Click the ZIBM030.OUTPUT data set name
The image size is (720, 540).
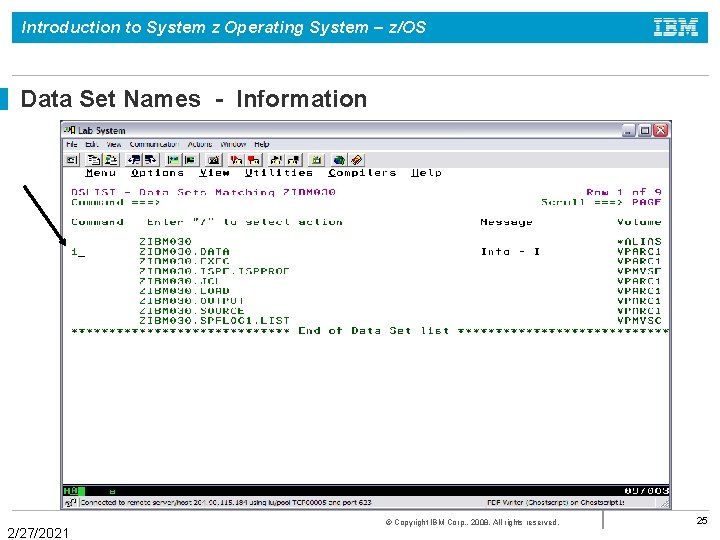tap(191, 301)
